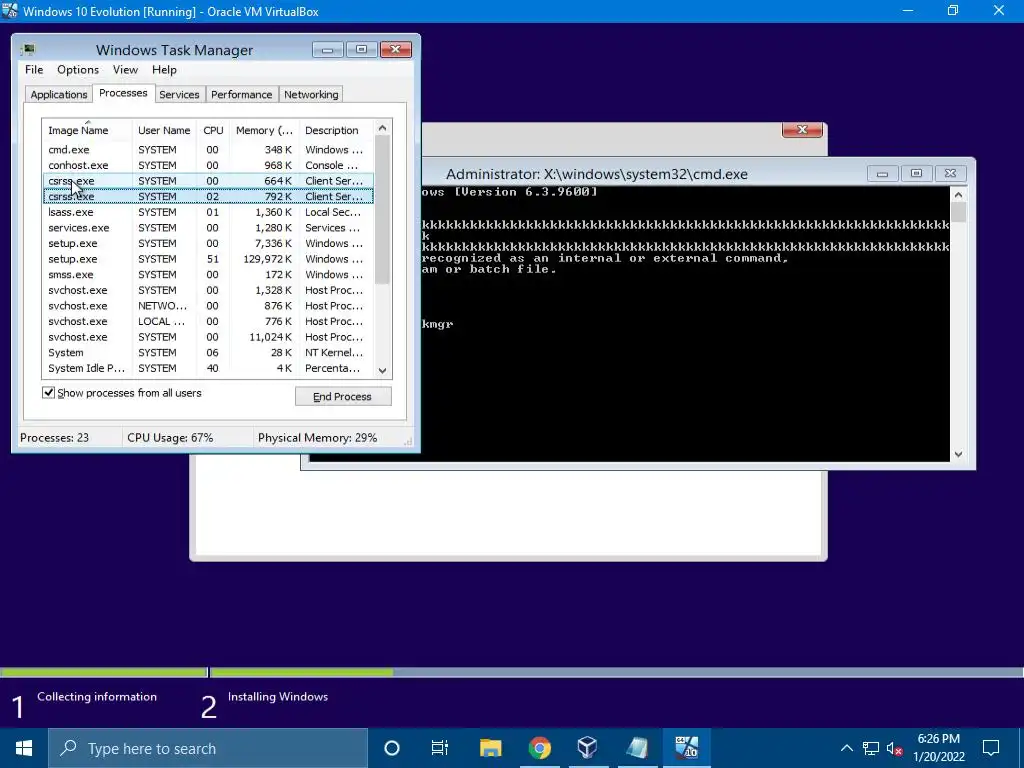Open VirtualBox Manager from the taskbar
The image size is (1024, 768).
[588, 748]
